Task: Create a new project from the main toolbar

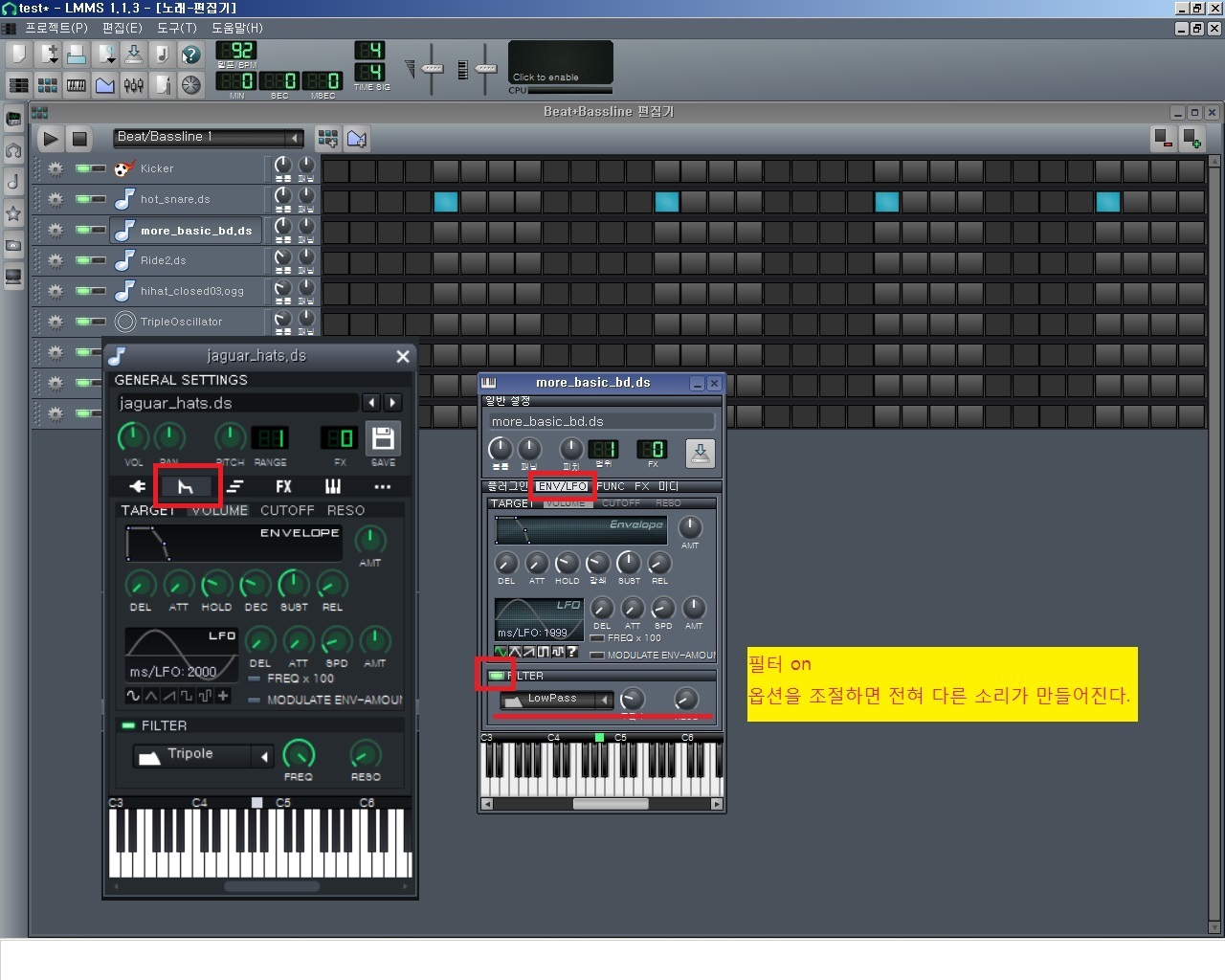Action: 18,54
